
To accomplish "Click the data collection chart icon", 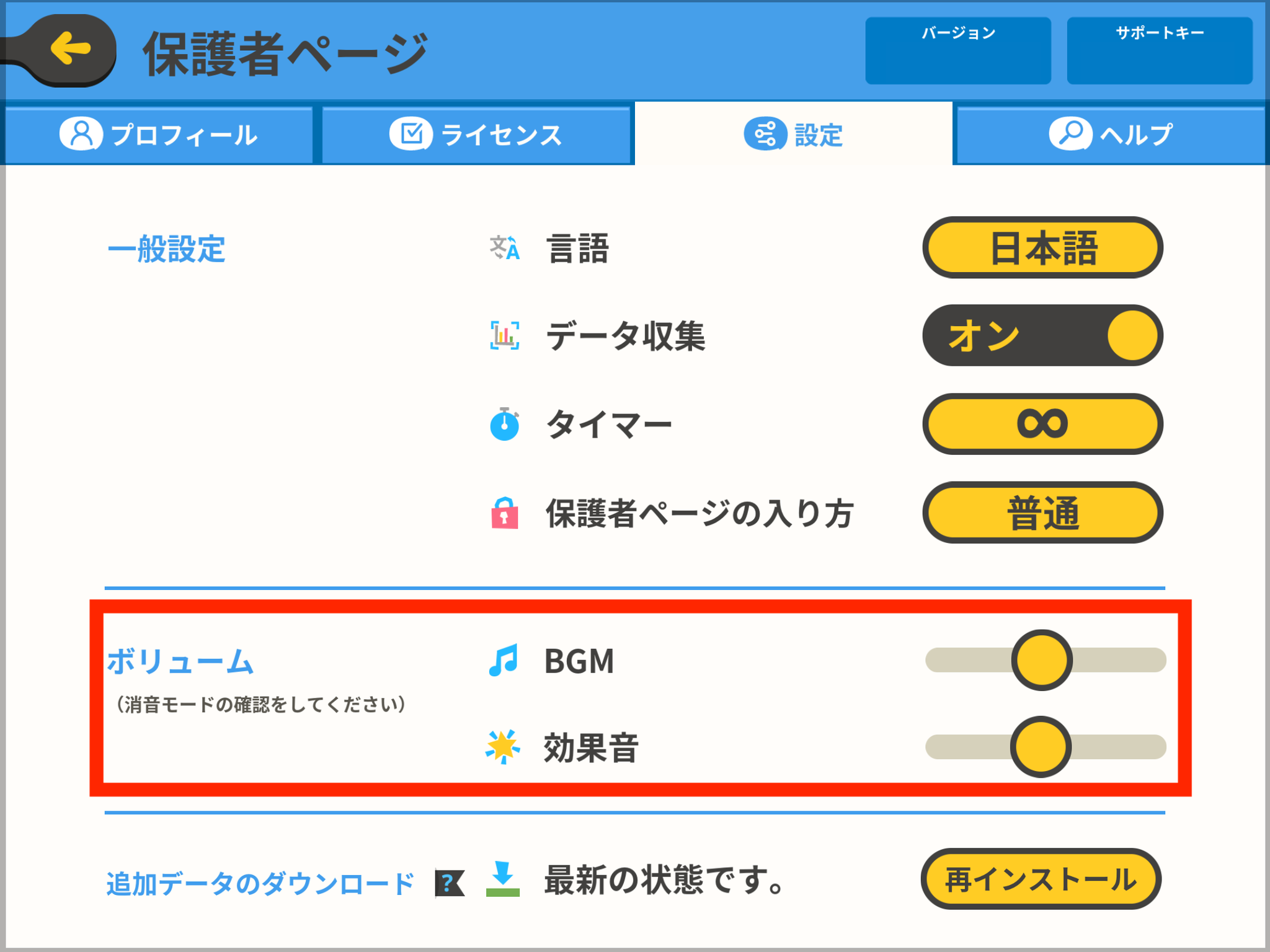I will [504, 336].
